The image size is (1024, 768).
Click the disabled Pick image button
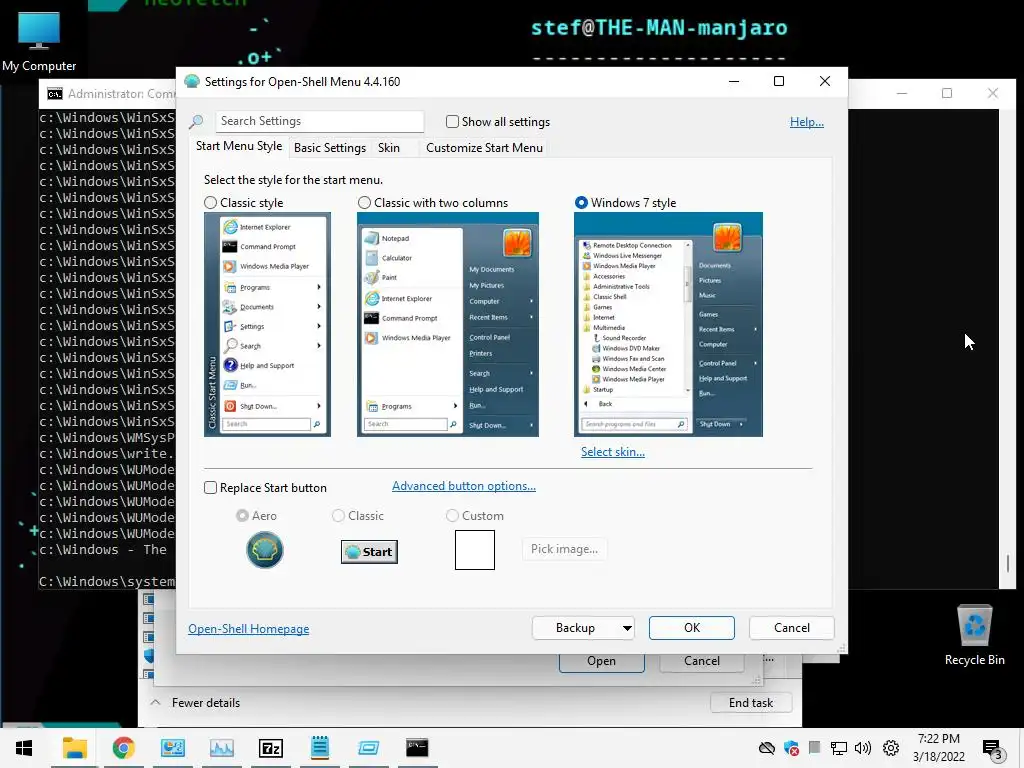(x=564, y=549)
